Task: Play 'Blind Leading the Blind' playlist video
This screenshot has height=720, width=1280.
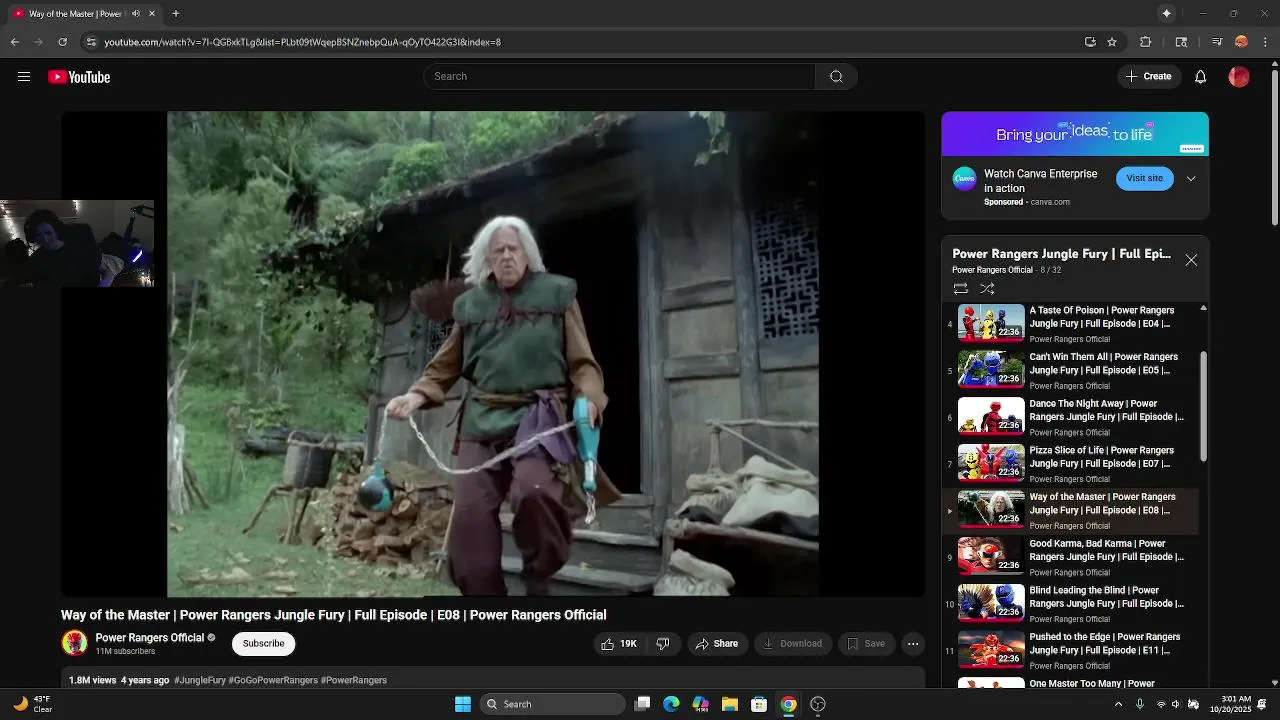Action: tap(1073, 604)
